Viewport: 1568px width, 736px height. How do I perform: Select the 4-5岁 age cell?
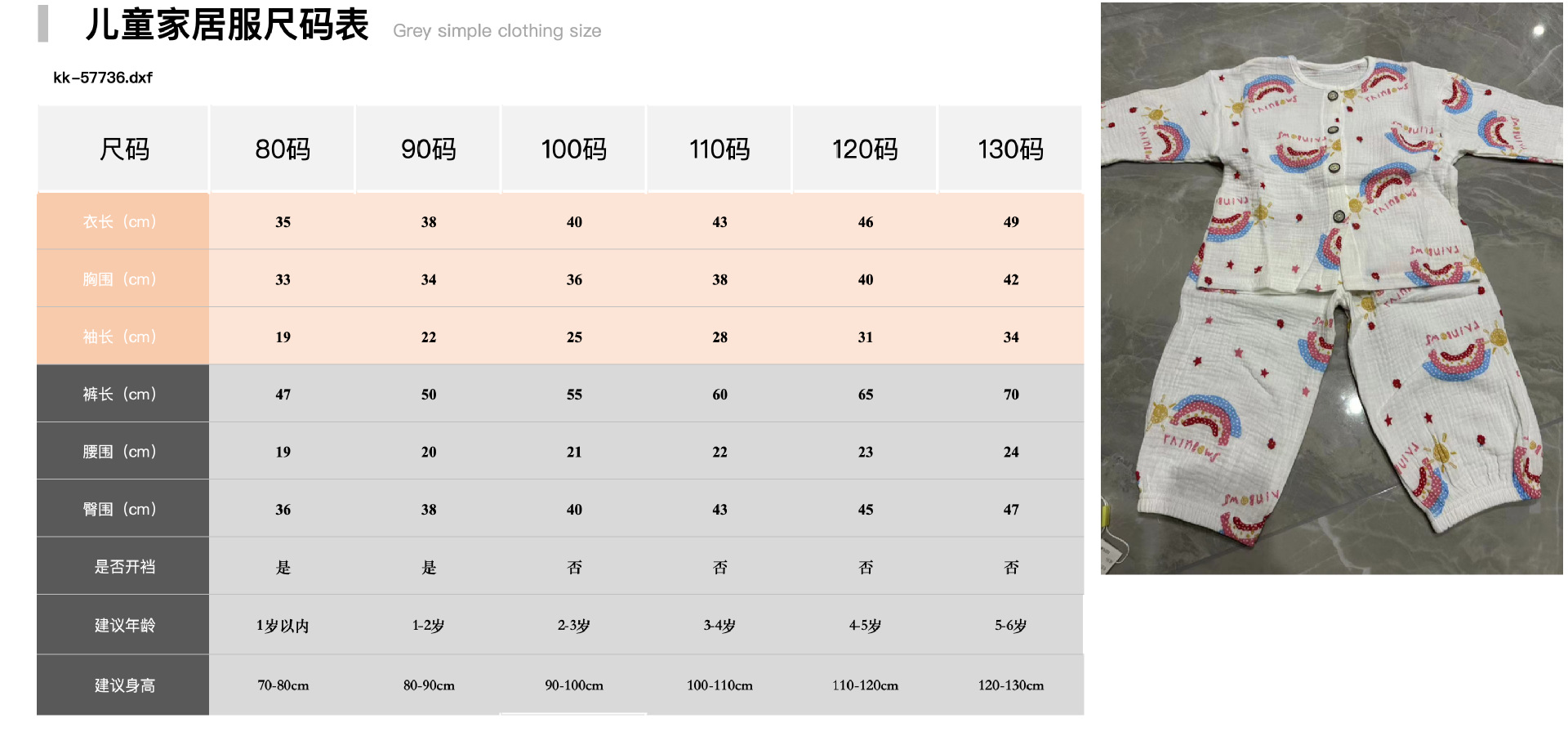coord(865,626)
